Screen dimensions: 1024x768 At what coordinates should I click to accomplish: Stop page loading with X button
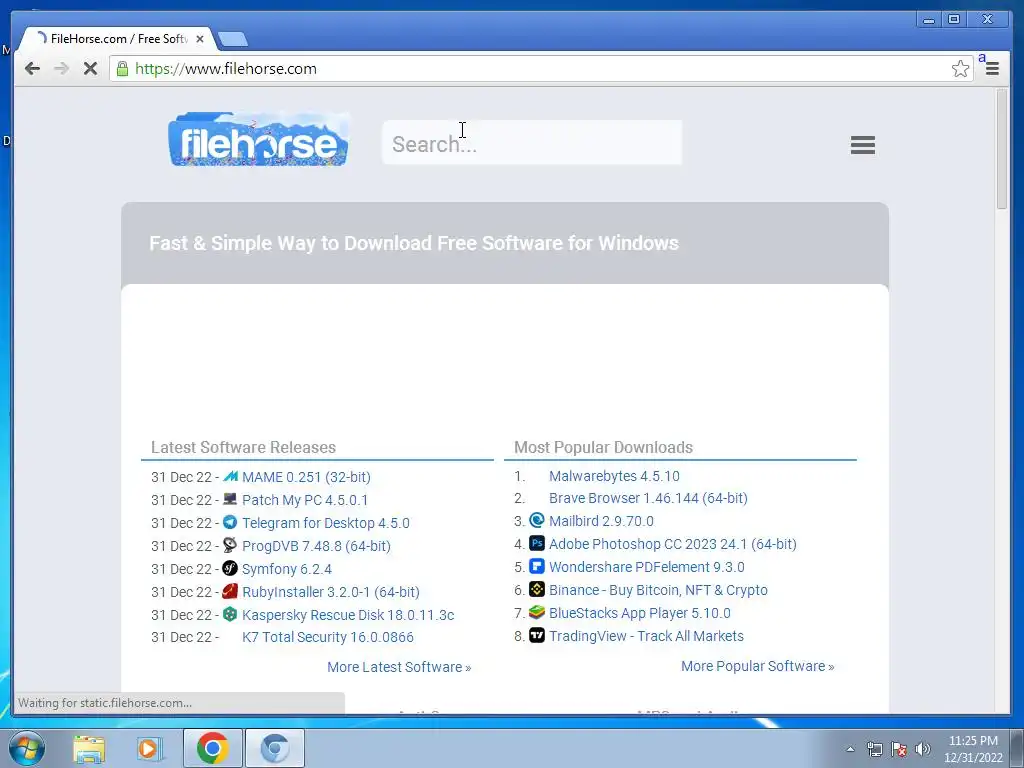[x=90, y=69]
